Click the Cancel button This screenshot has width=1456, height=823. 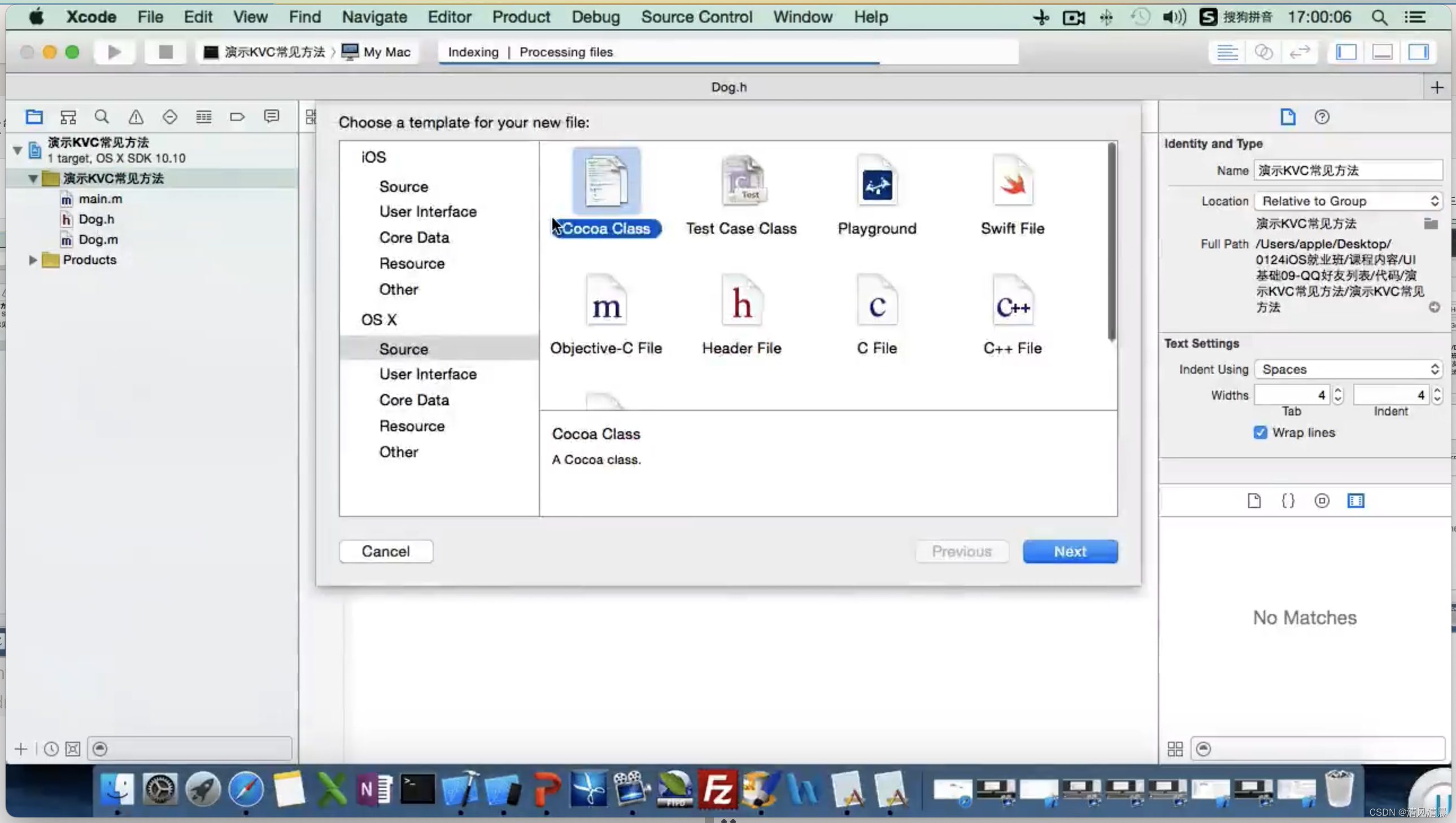[385, 551]
